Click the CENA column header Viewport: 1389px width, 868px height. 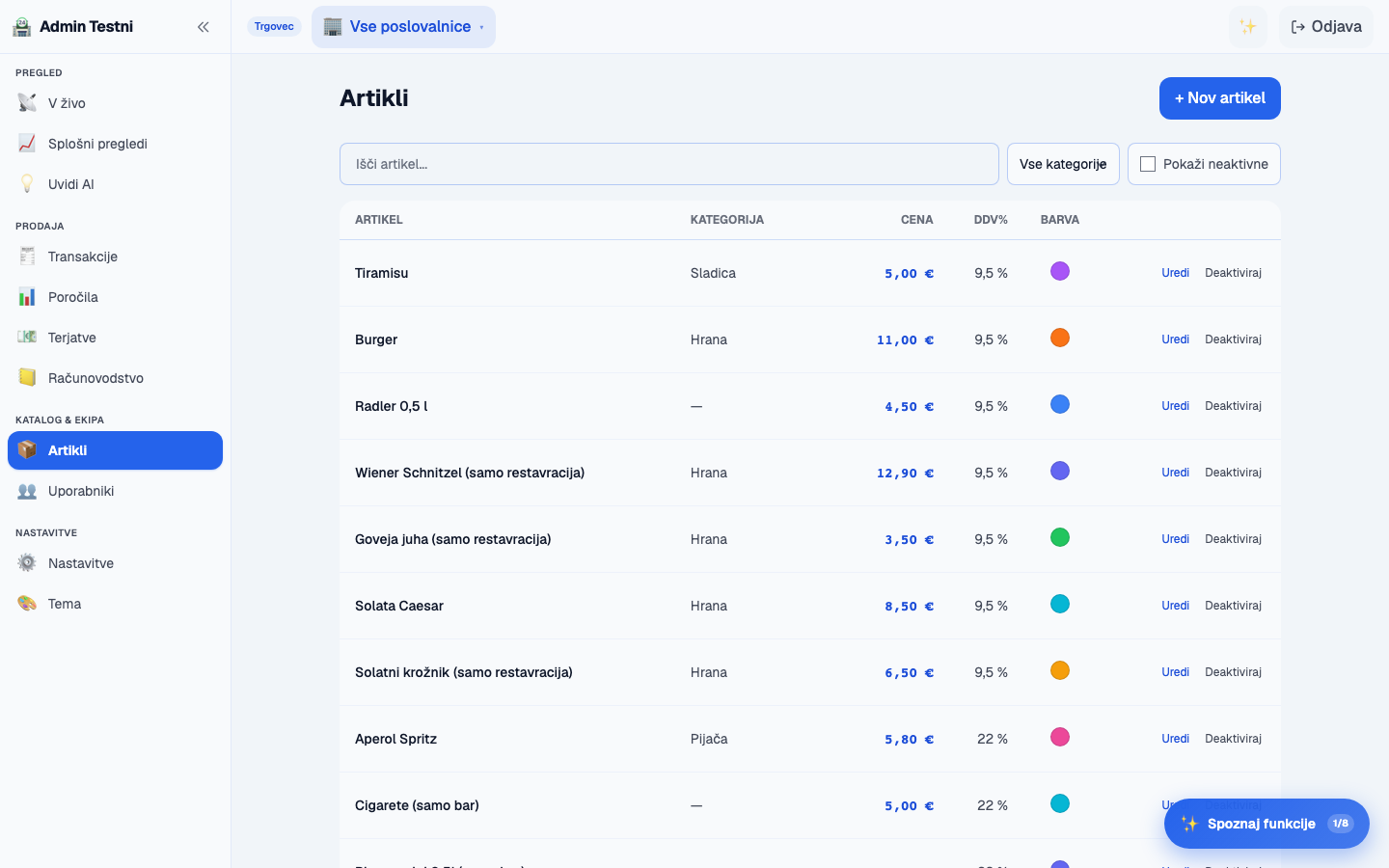[916, 220]
